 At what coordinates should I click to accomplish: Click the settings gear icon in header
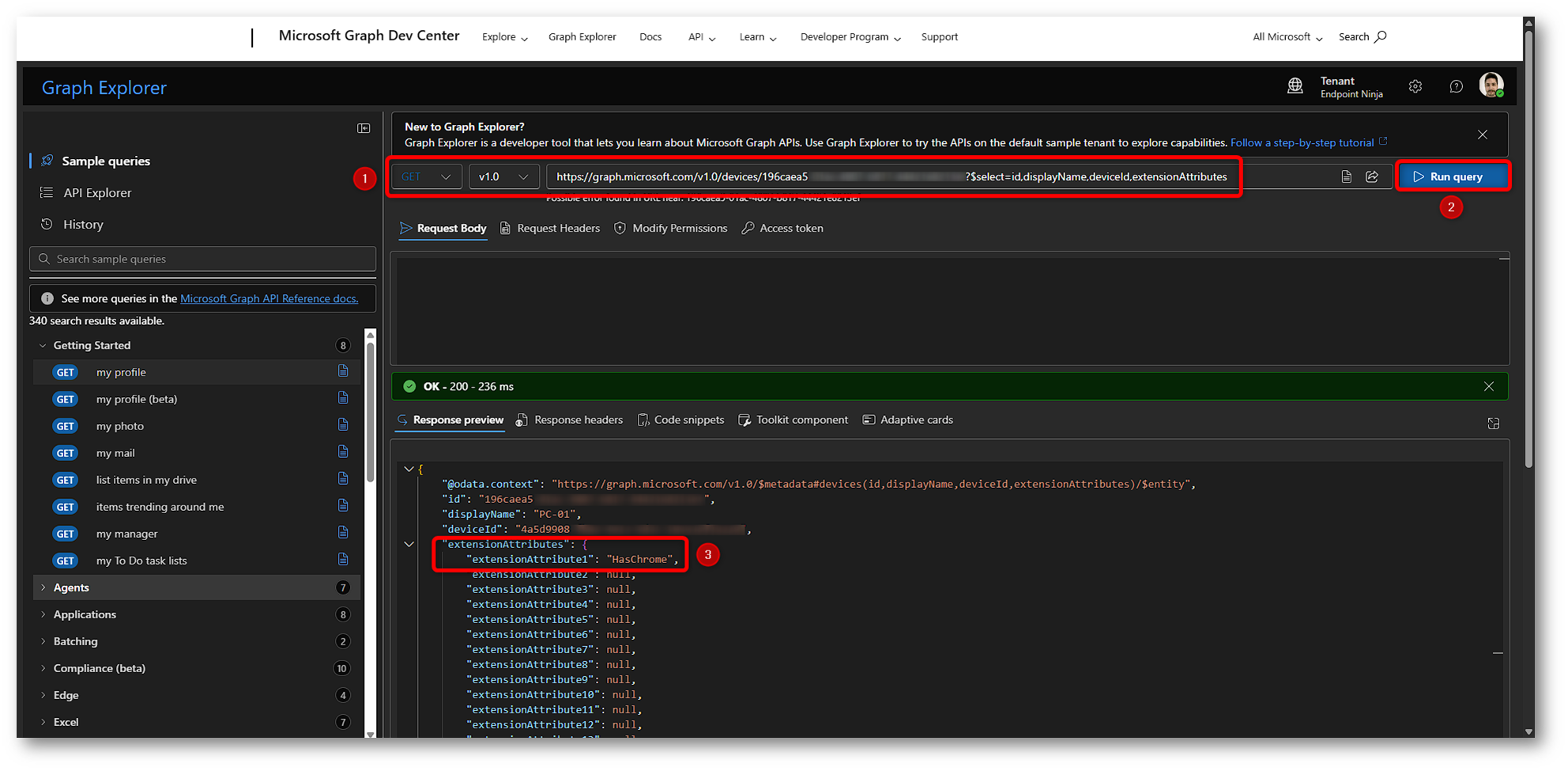click(x=1415, y=86)
